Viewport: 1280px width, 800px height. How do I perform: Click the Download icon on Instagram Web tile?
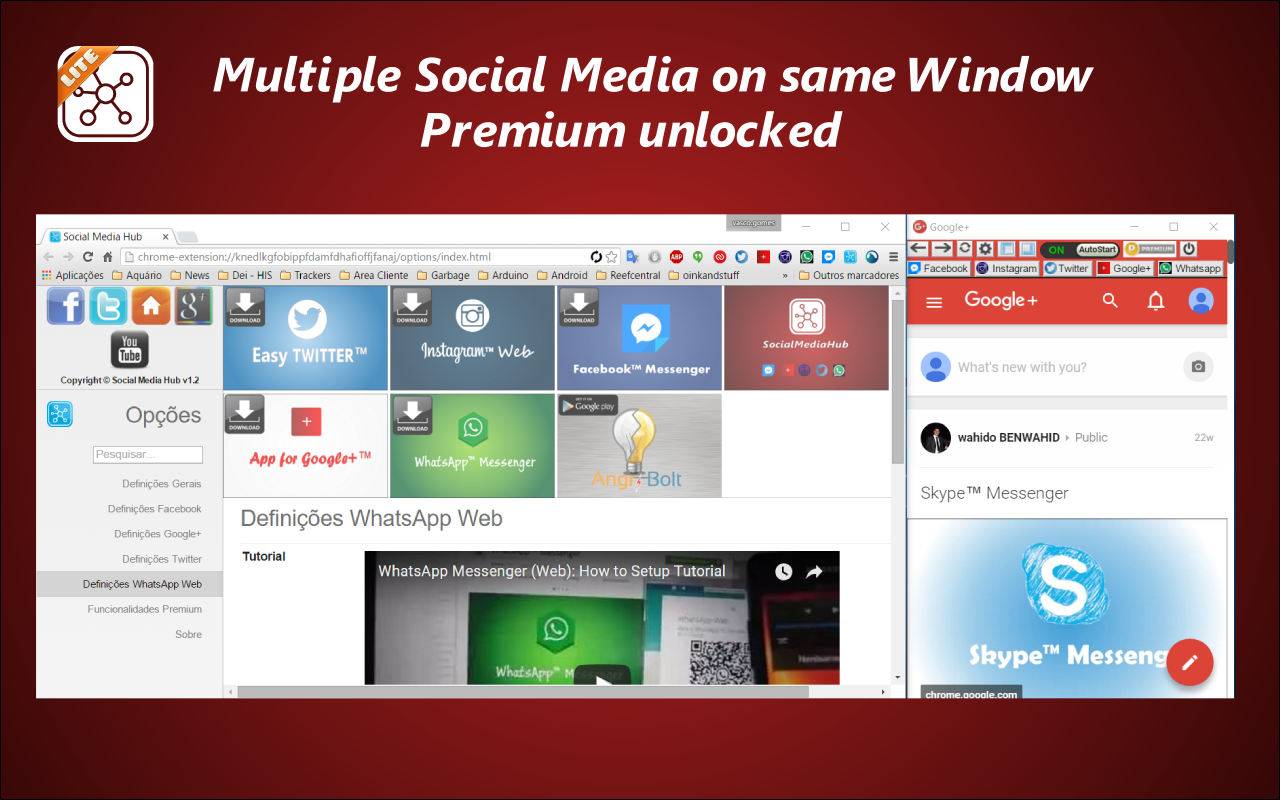pos(412,307)
